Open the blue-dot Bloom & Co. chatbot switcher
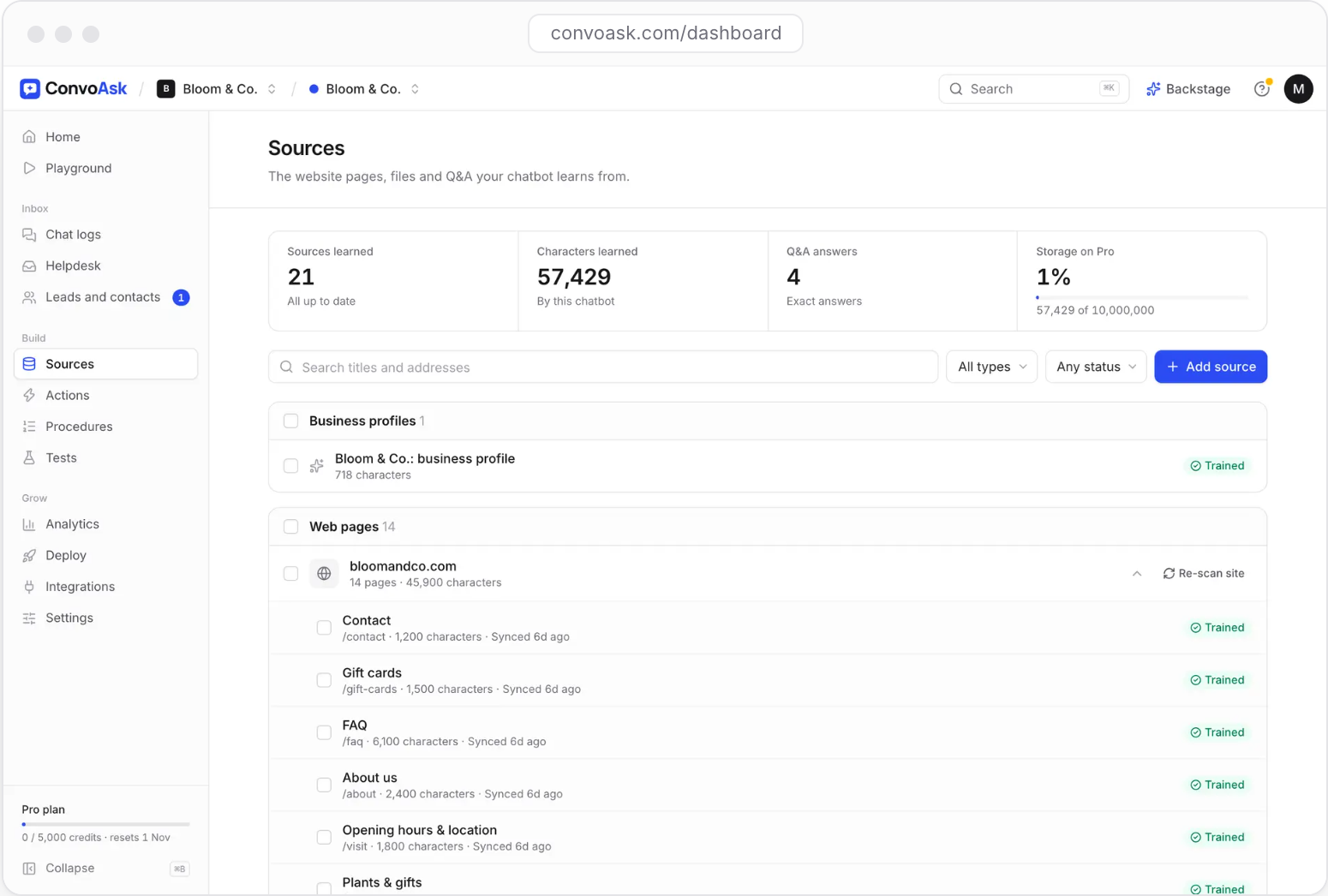The height and width of the screenshot is (896, 1328). [364, 89]
